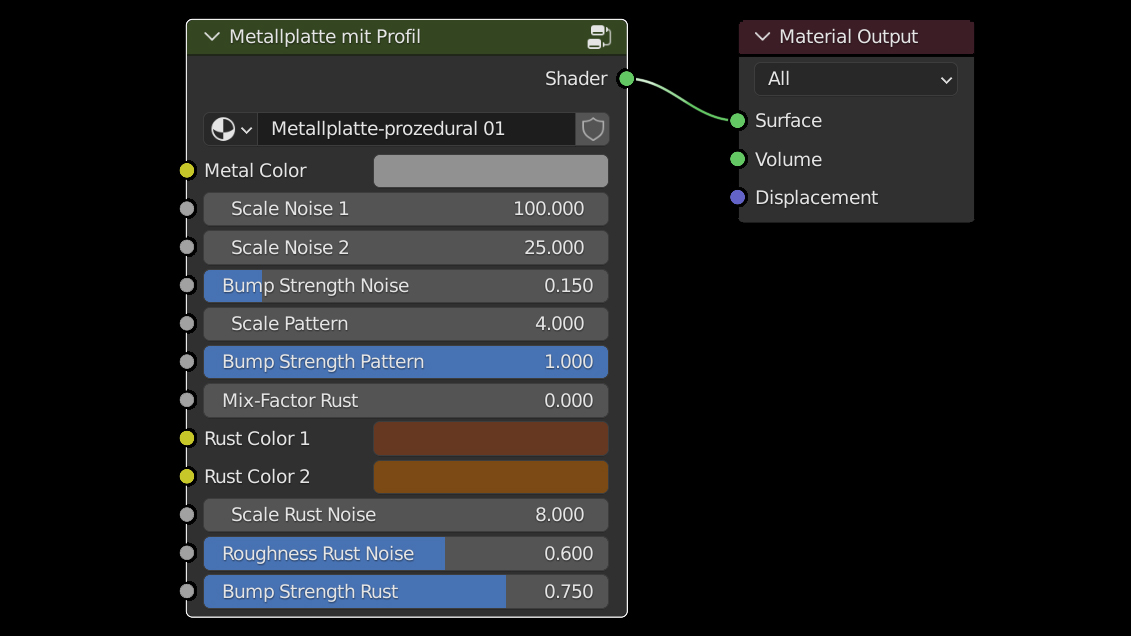Click the Roughness Rust Noise slider

coord(405,554)
